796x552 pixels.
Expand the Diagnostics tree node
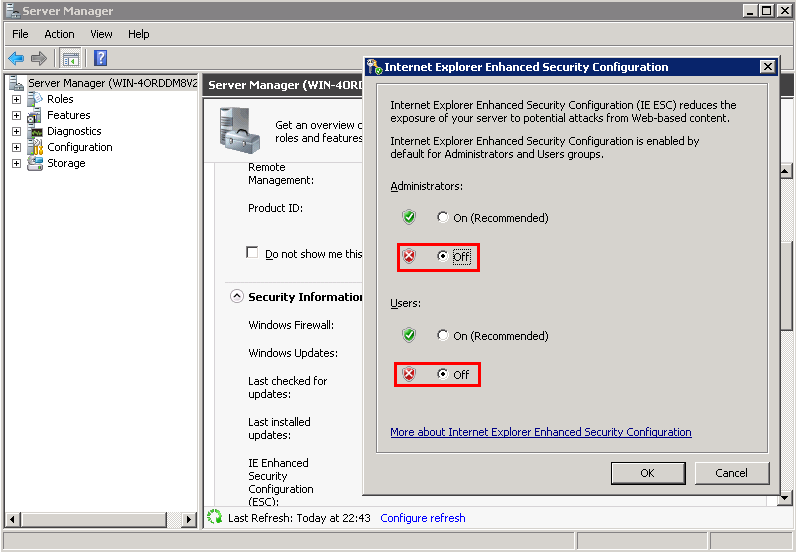coord(16,132)
